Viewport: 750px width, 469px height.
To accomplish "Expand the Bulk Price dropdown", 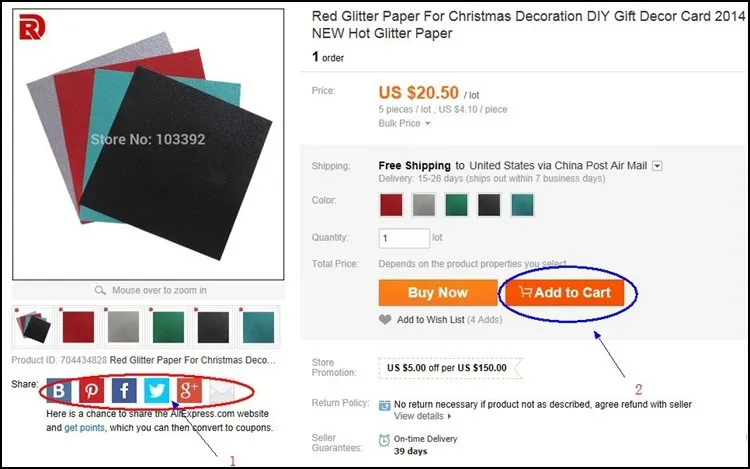I will click(404, 123).
